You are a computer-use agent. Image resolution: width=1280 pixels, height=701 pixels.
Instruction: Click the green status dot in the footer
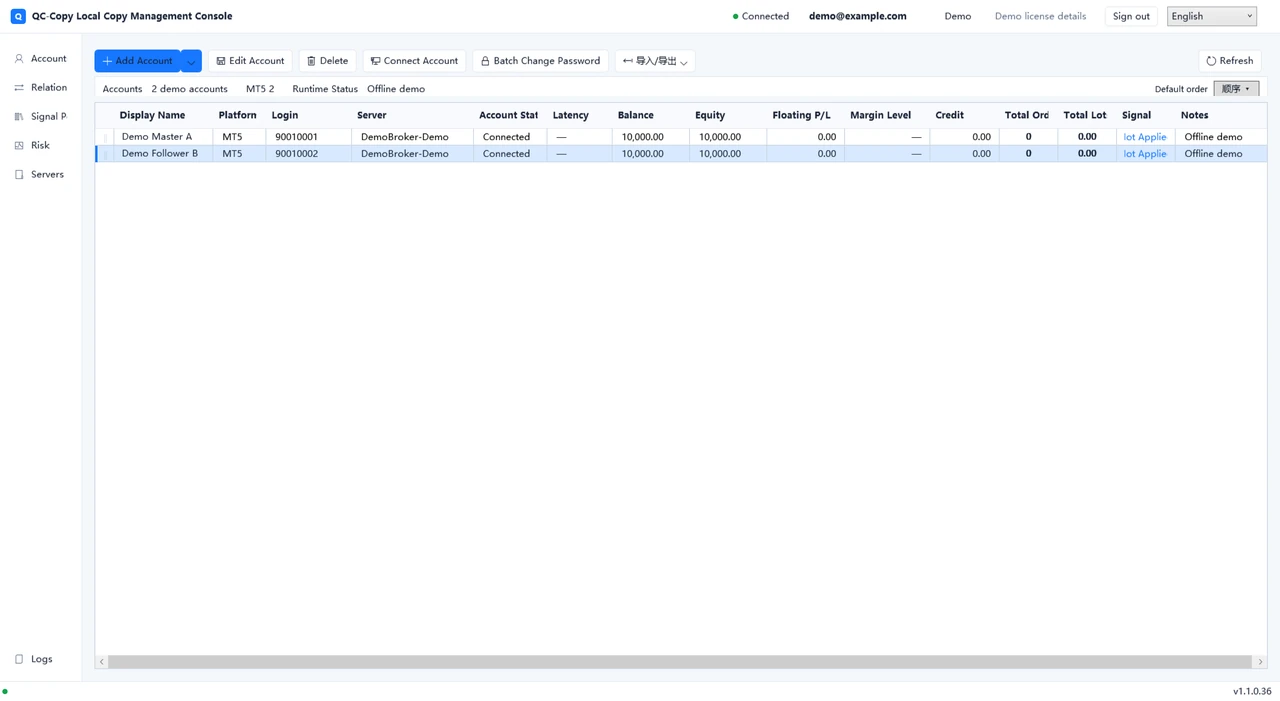click(x=5, y=691)
